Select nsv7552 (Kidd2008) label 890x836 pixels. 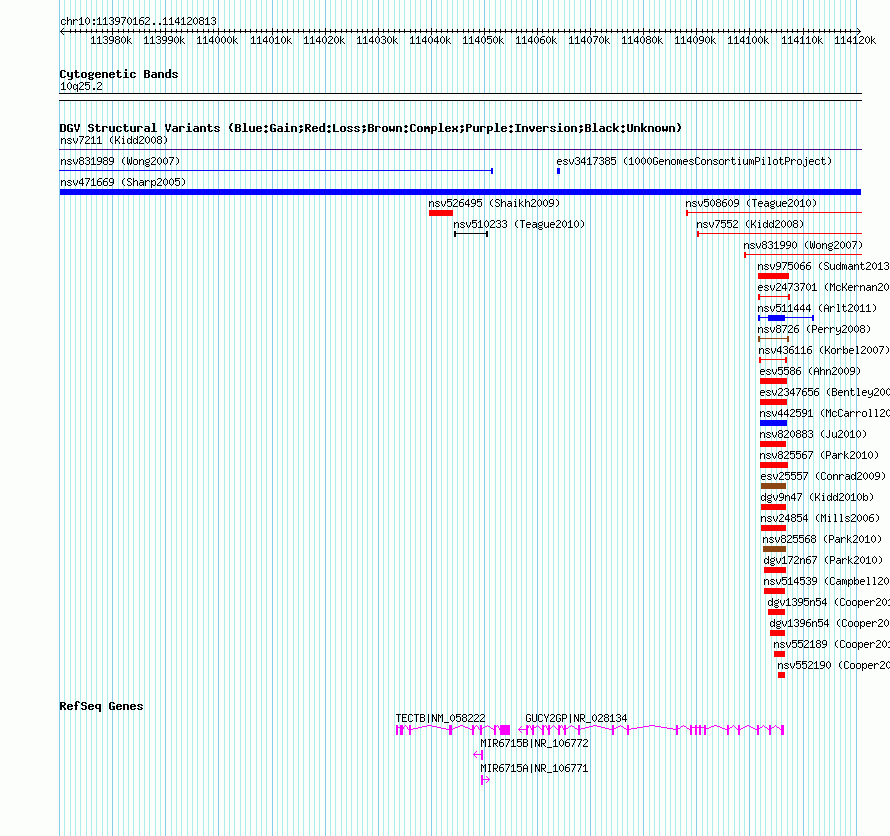[750, 224]
